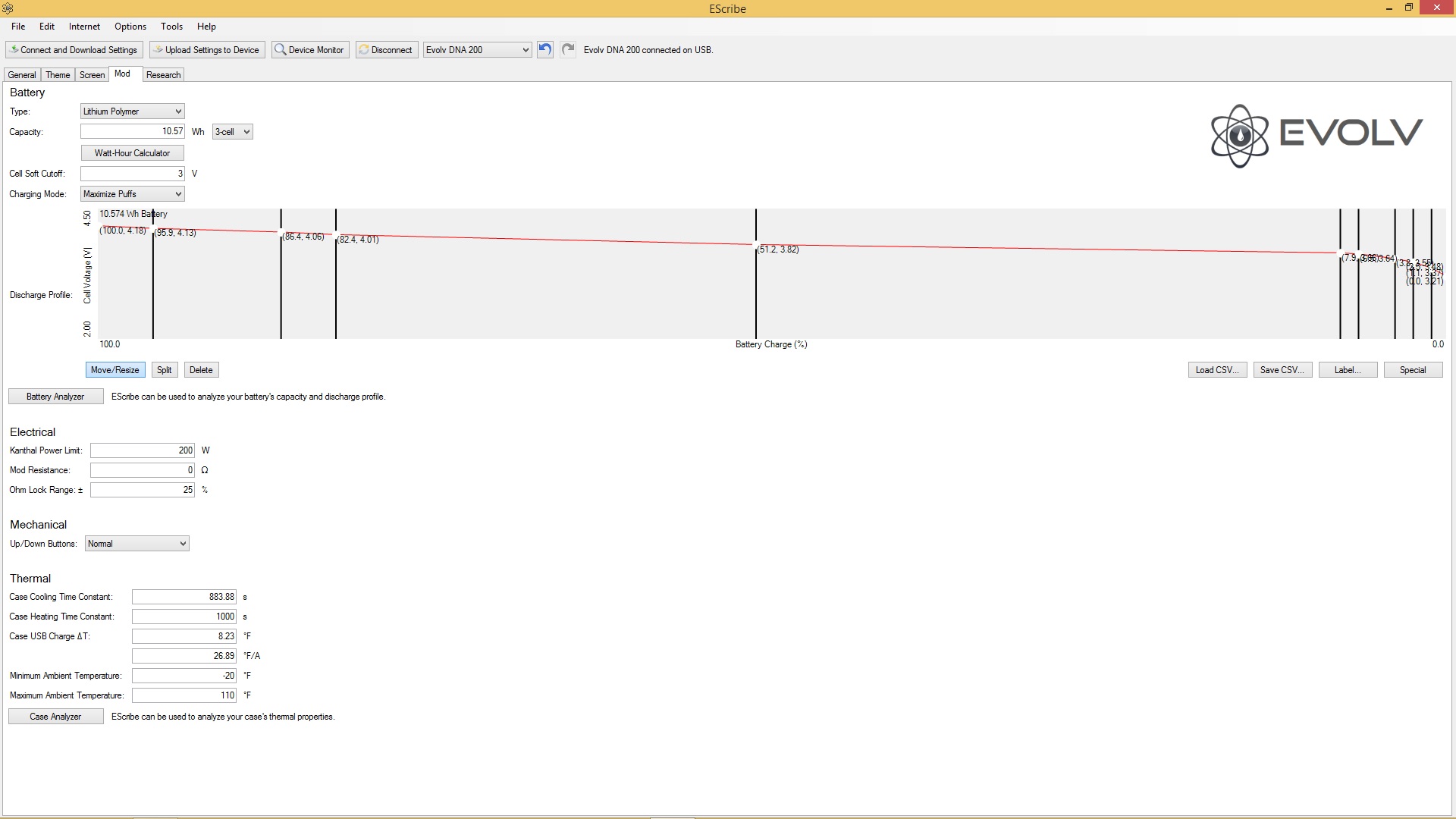This screenshot has width=1456, height=819.
Task: Expand the Evolv DNA 200 device dropdown
Action: [x=525, y=50]
